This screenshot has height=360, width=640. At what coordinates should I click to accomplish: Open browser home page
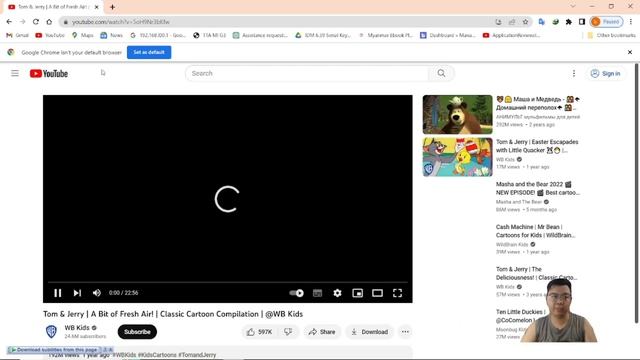[x=49, y=22]
